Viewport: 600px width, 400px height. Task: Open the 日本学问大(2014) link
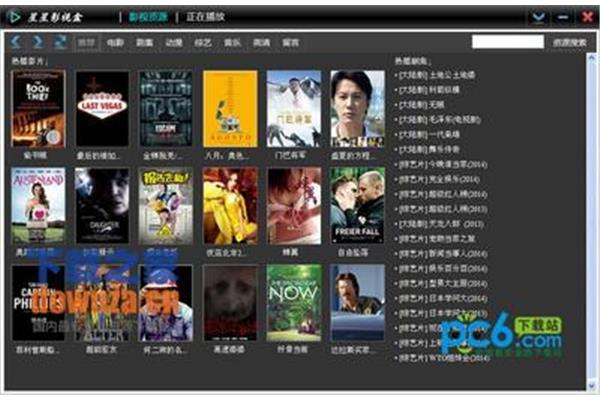point(443,299)
